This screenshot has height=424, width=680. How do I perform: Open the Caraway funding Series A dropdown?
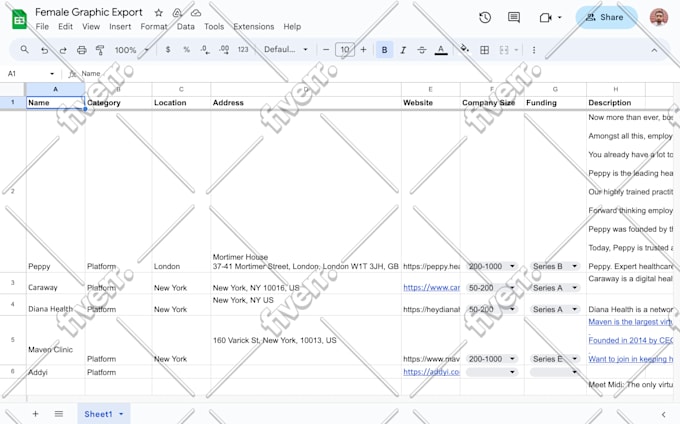(x=555, y=287)
